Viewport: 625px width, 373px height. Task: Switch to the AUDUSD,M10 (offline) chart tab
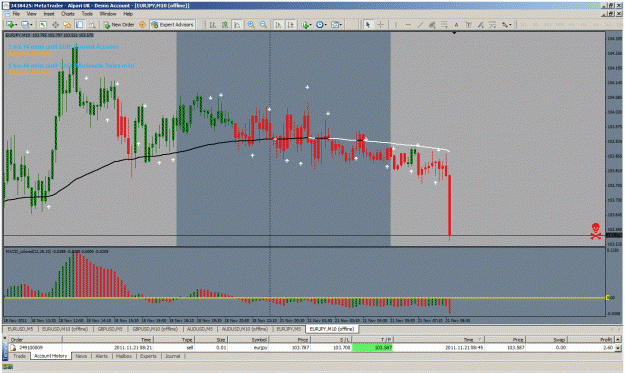tap(245, 329)
